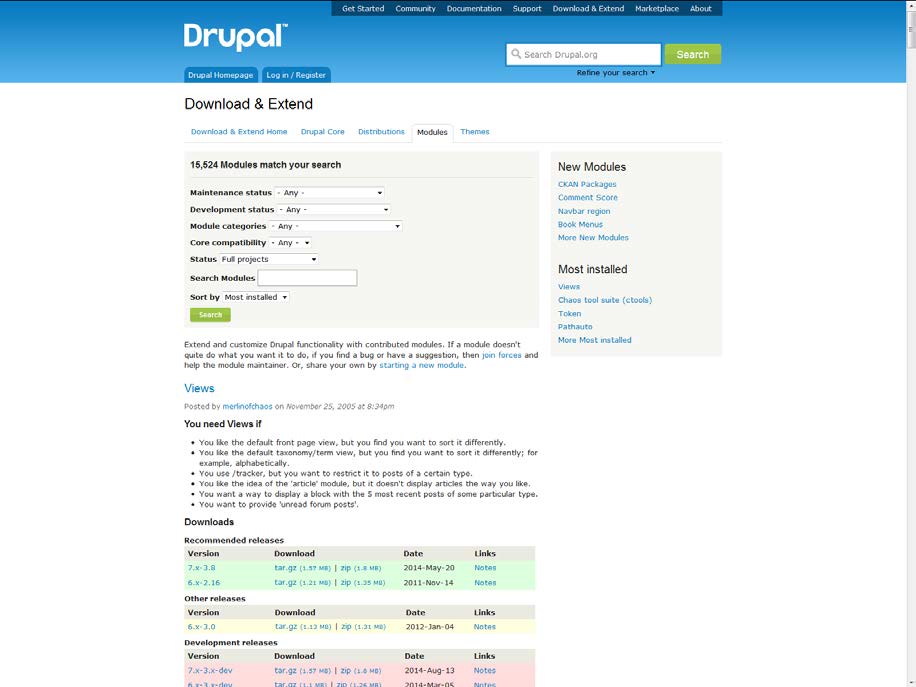Open CKAN Packages under New Modules

point(587,184)
